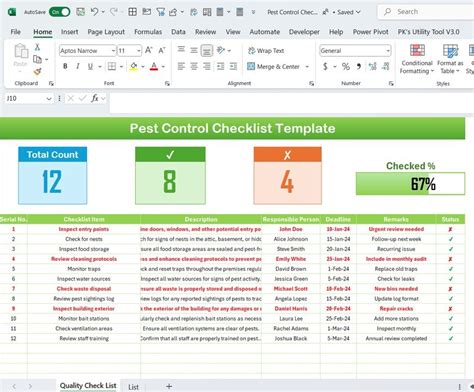This screenshot has width=474, height=392.
Task: Click the Undo icon in quick access toolbar
Action: coord(94,12)
